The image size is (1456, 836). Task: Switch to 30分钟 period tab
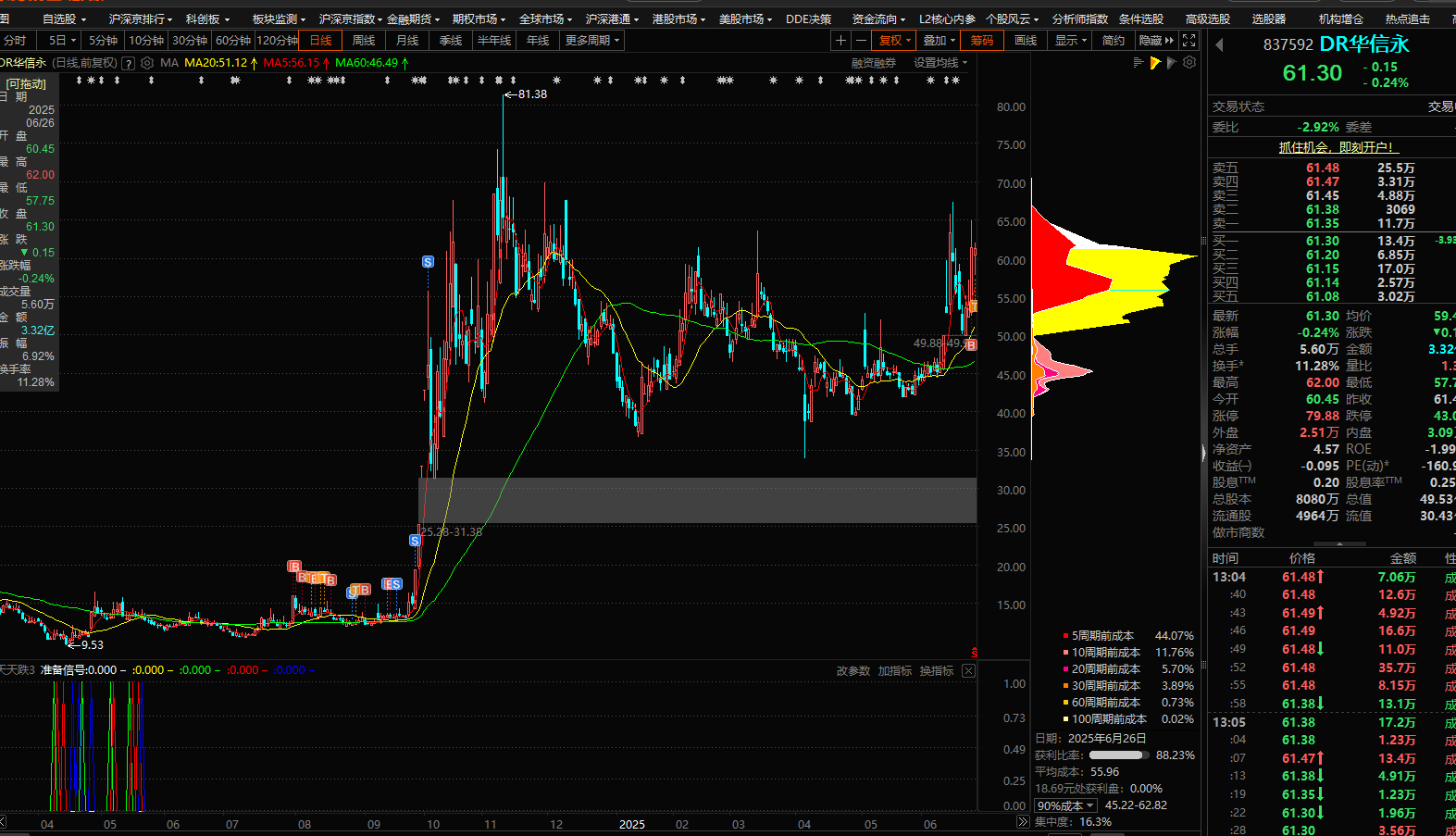[190, 40]
